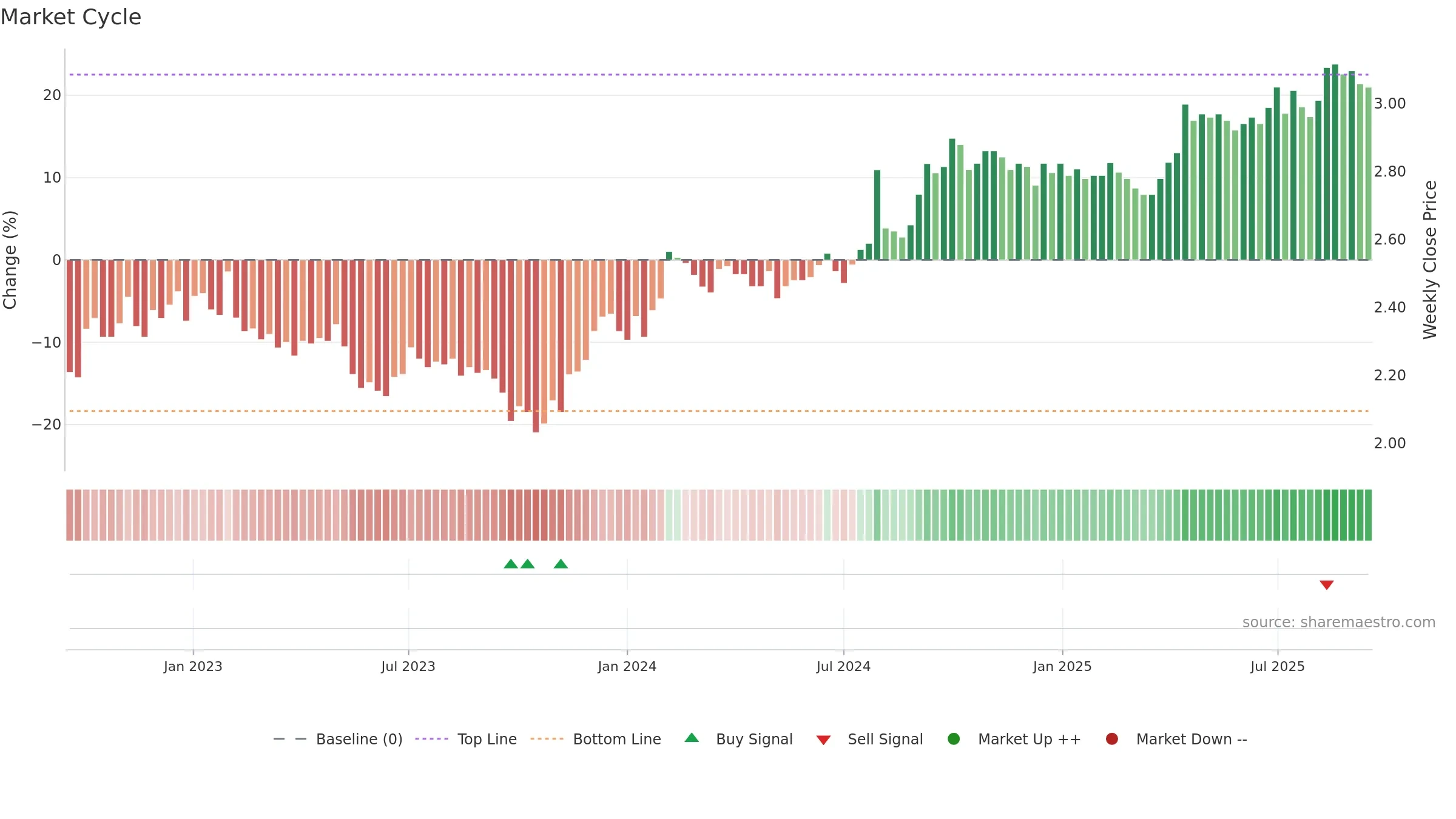Toggle the Baseline (0) legend label
The width and height of the screenshot is (1456, 819).
point(359,739)
